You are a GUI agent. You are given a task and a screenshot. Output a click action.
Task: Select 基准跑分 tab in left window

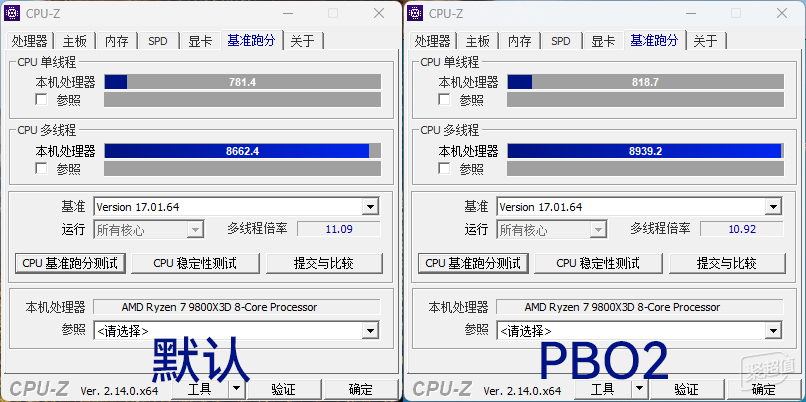click(x=252, y=40)
